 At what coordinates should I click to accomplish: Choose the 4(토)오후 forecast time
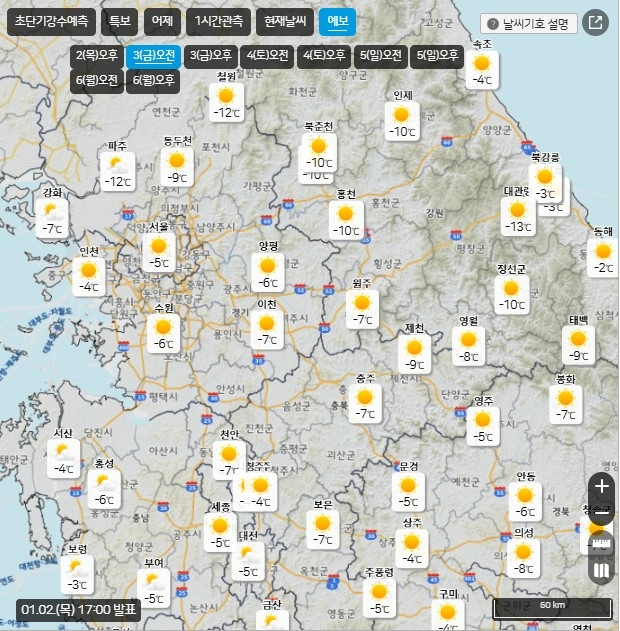(324, 56)
